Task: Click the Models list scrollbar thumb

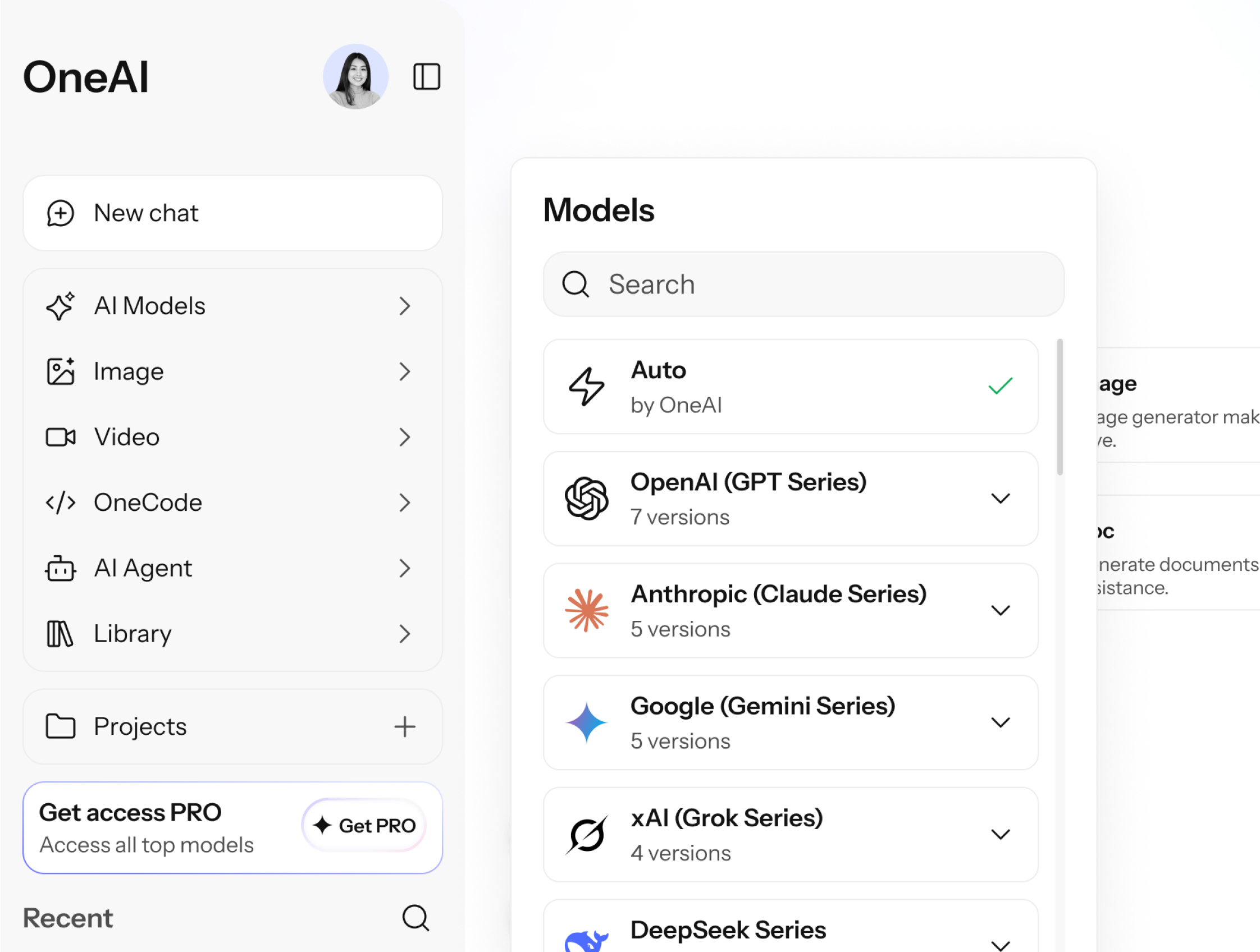Action: click(1060, 407)
